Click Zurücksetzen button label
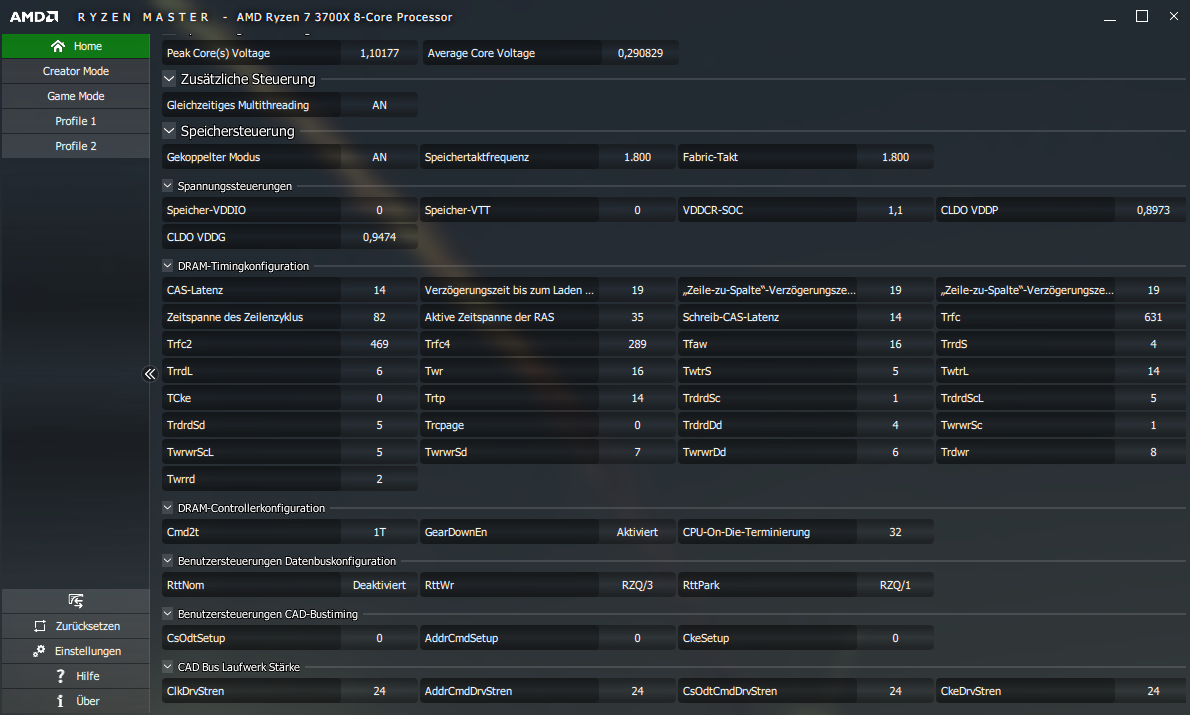1190x715 pixels. [88, 626]
